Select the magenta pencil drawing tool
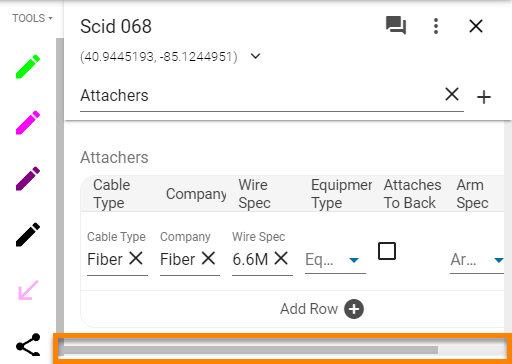 [28, 123]
